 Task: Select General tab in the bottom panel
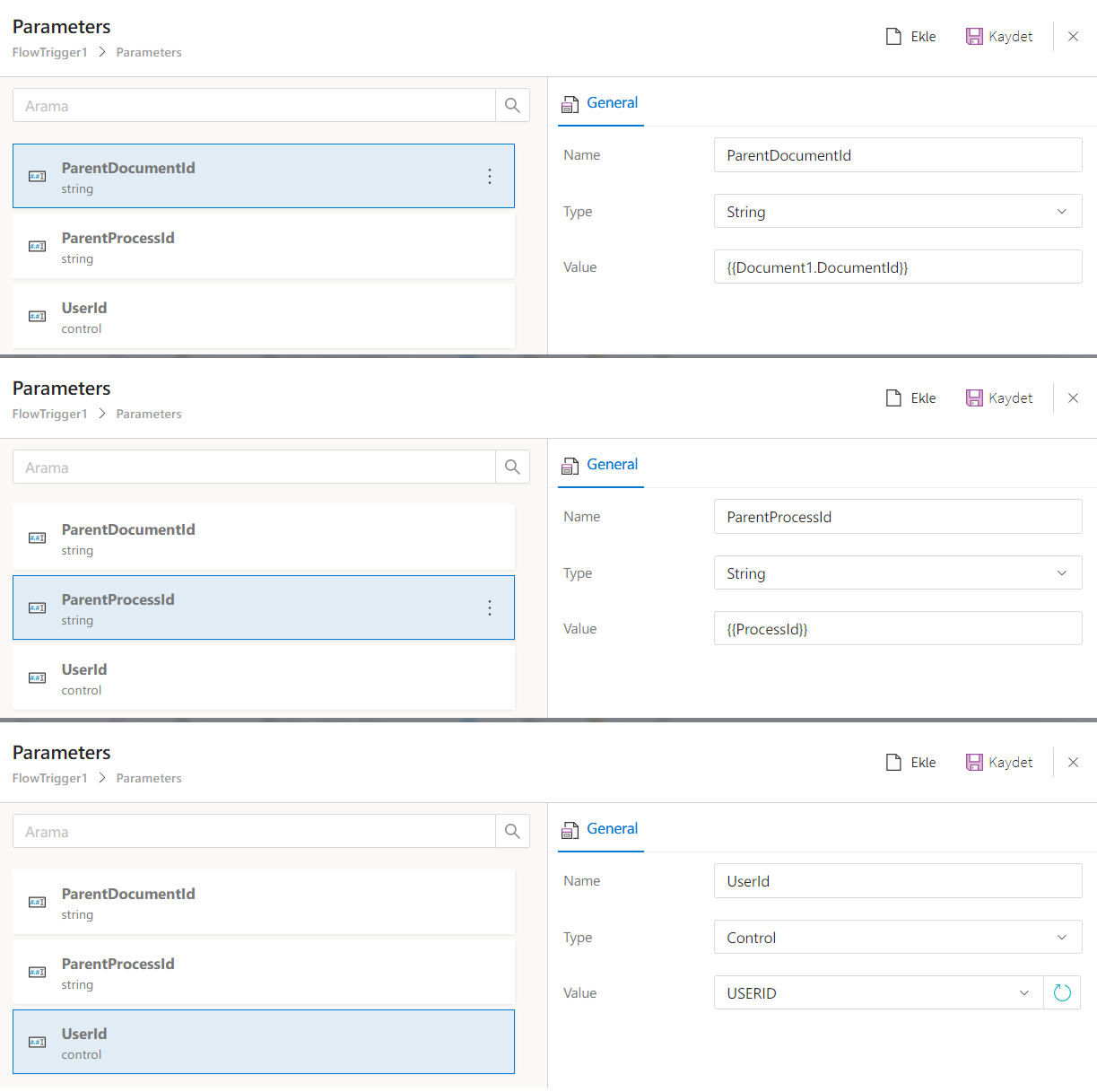pos(612,829)
